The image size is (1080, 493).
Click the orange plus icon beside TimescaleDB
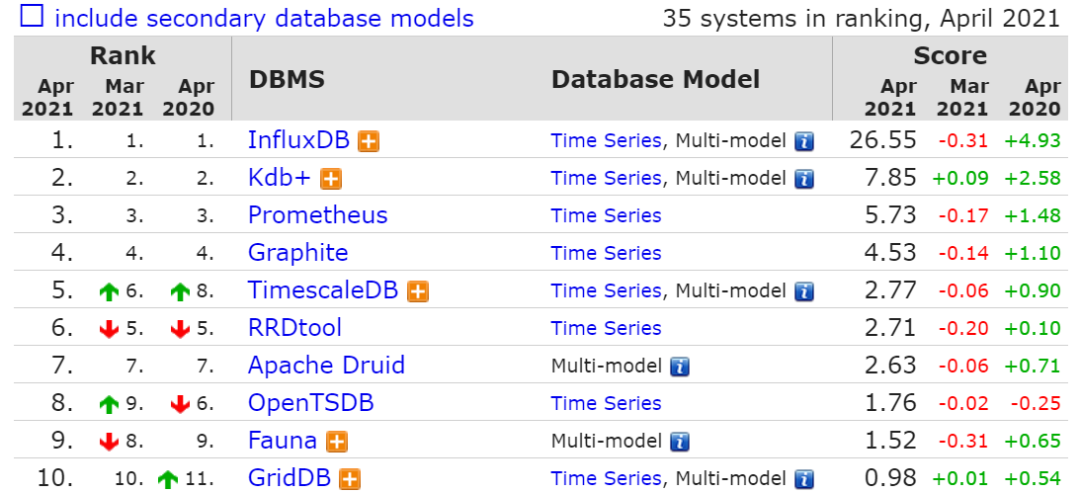coord(418,291)
